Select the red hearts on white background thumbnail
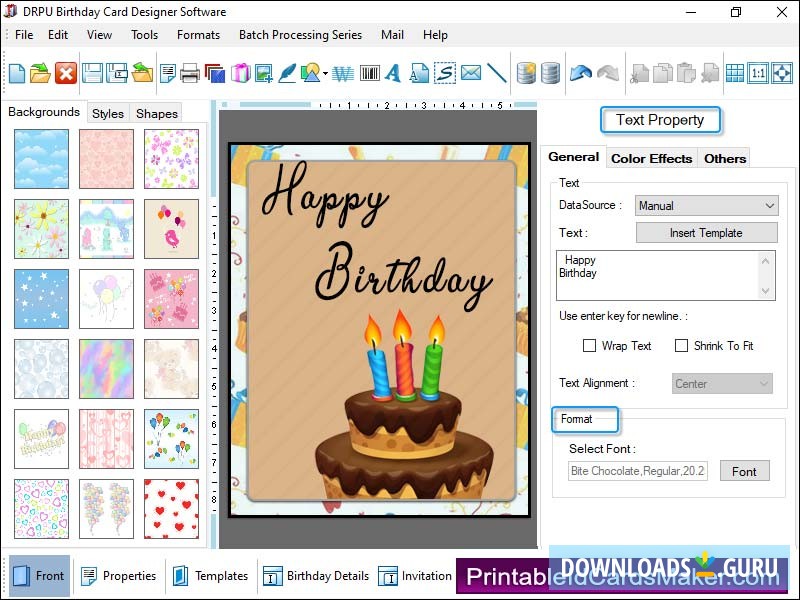Image resolution: width=800 pixels, height=600 pixels. (x=171, y=509)
